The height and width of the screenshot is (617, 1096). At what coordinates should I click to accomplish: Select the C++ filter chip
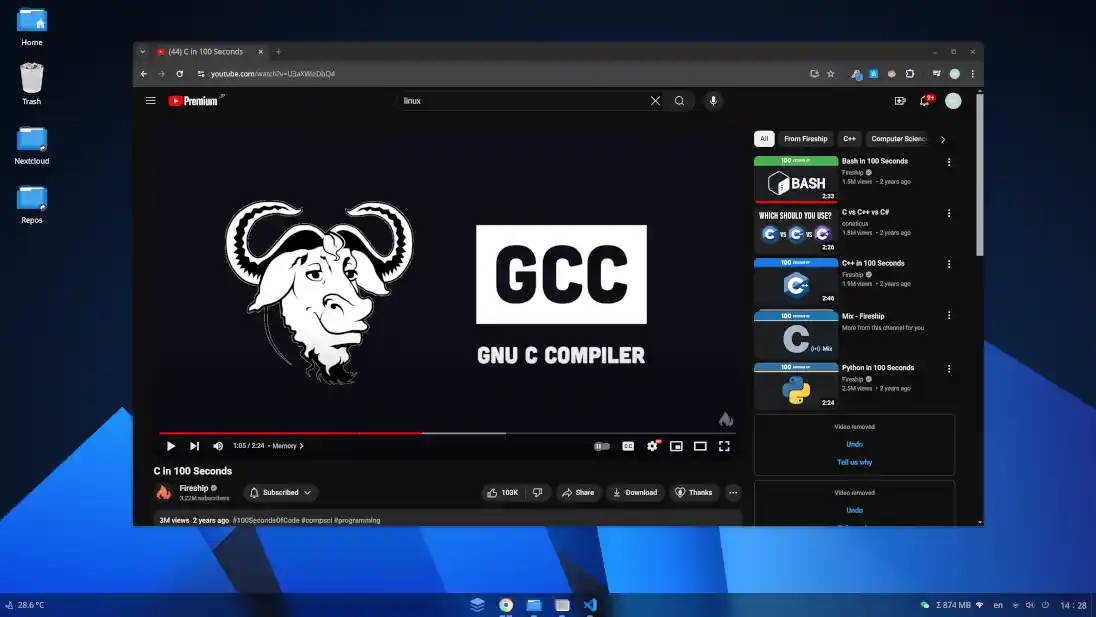[849, 139]
